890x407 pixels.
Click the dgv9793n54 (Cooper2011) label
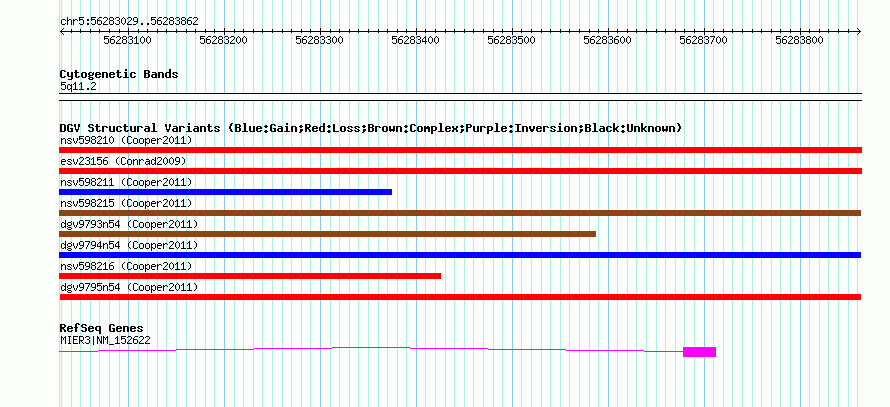(129, 224)
